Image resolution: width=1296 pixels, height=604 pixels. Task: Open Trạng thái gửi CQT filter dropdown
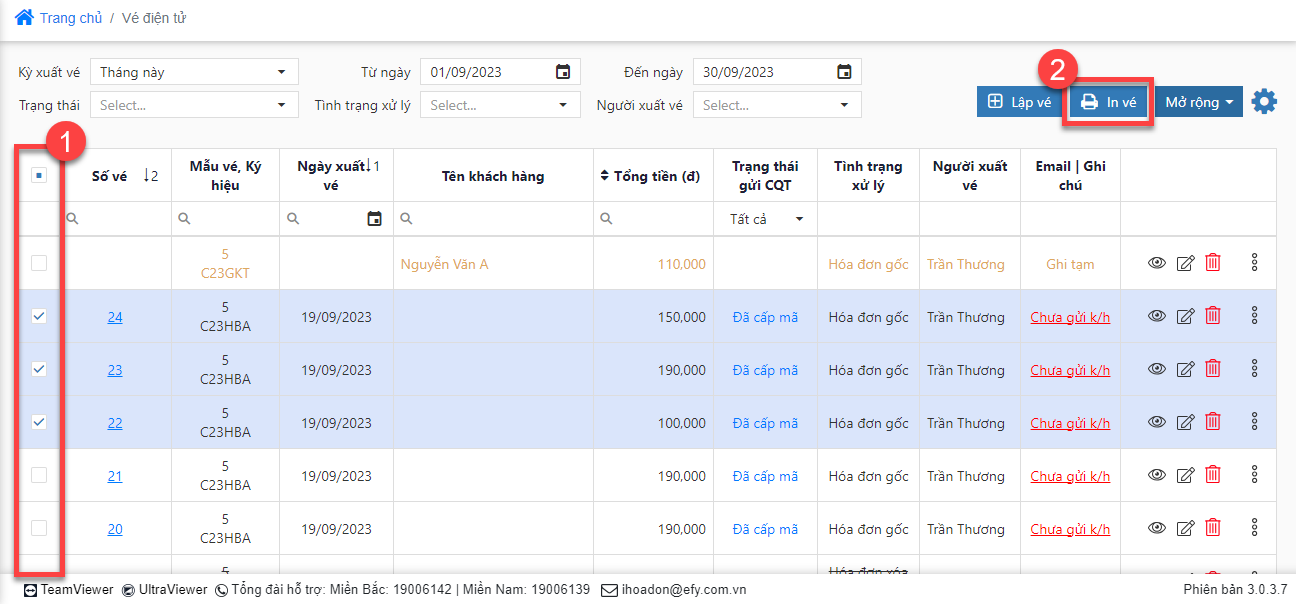765,219
